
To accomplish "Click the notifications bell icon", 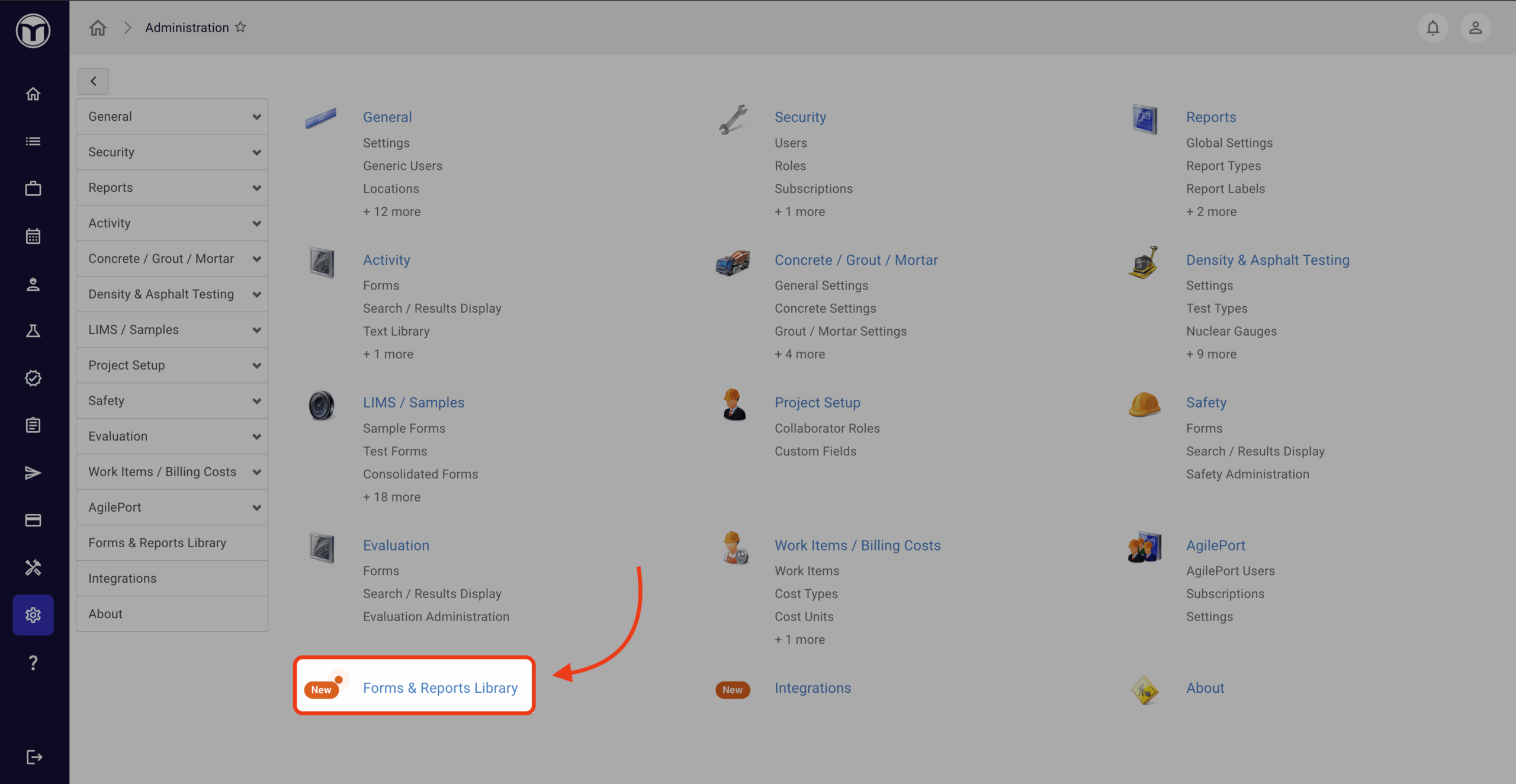I will [x=1433, y=28].
